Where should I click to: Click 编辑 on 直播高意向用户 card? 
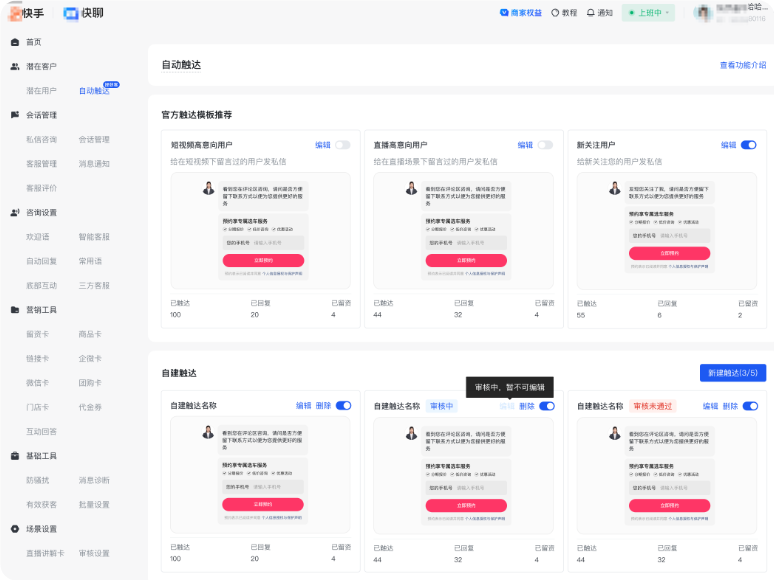525,145
